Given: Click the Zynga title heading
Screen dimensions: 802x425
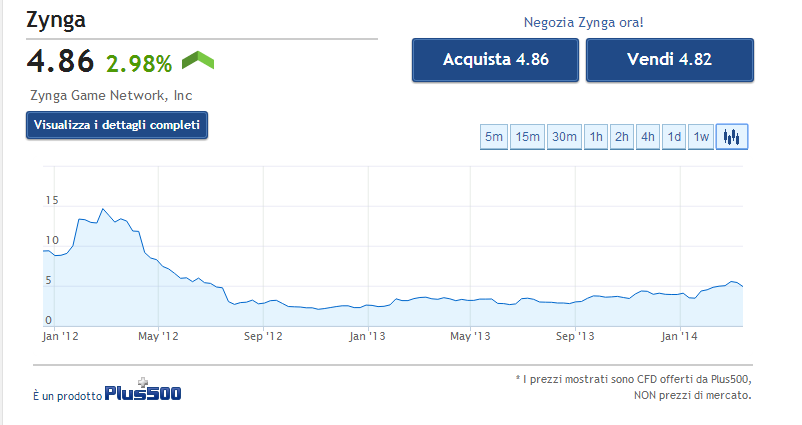Looking at the screenshot, I should pos(58,21).
